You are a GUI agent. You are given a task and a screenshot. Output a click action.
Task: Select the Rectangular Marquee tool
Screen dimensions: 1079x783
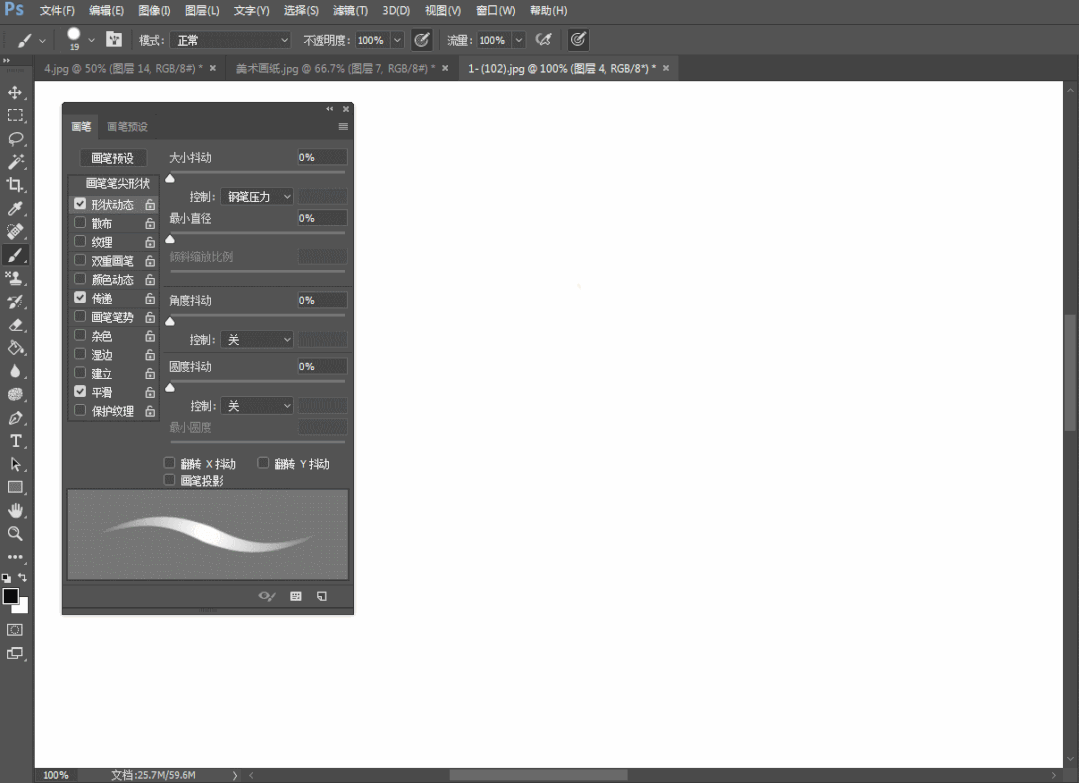[x=14, y=116]
